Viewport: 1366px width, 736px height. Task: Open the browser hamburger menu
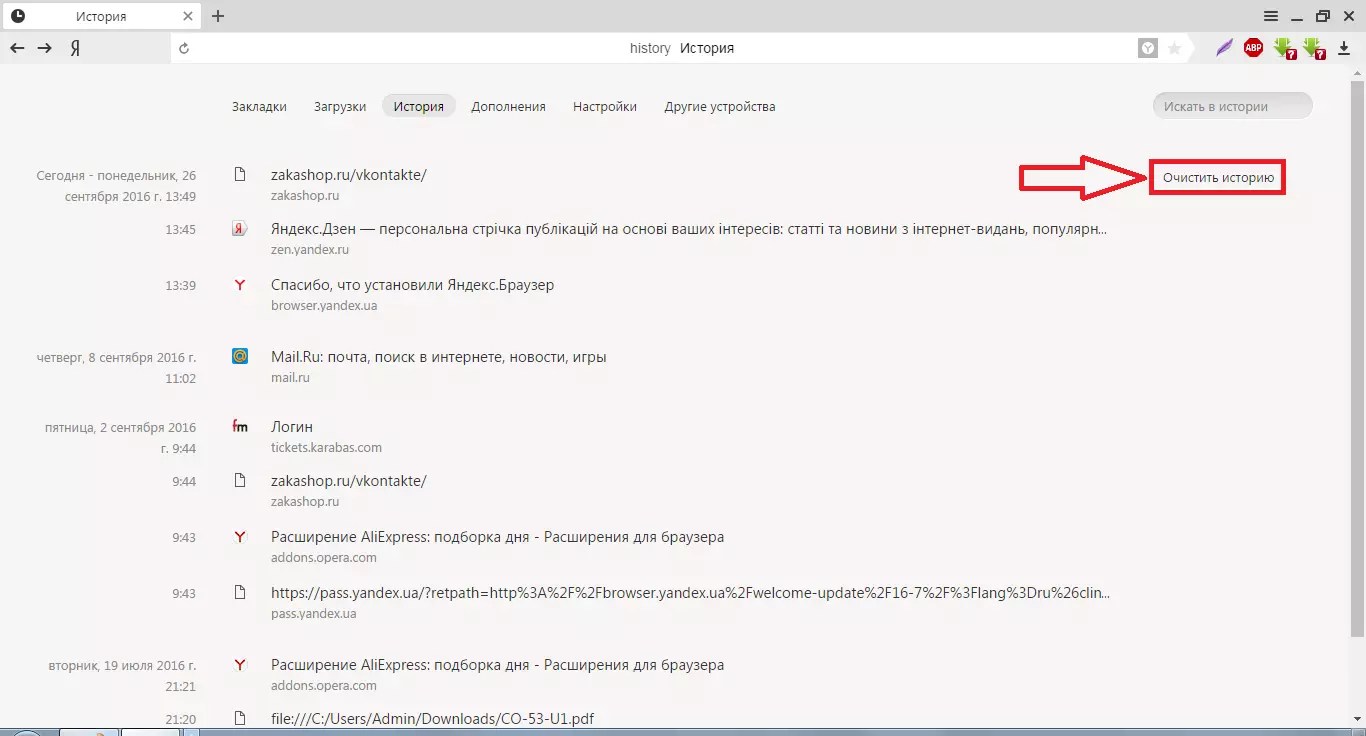[x=1271, y=16]
